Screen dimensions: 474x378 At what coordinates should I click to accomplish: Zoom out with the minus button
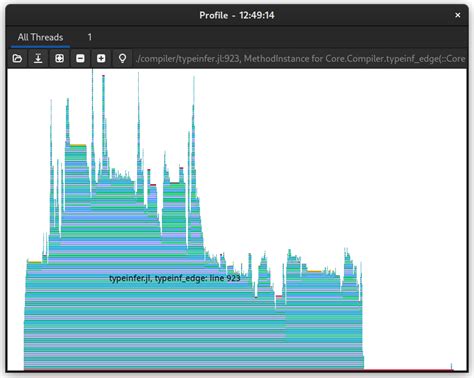point(80,59)
